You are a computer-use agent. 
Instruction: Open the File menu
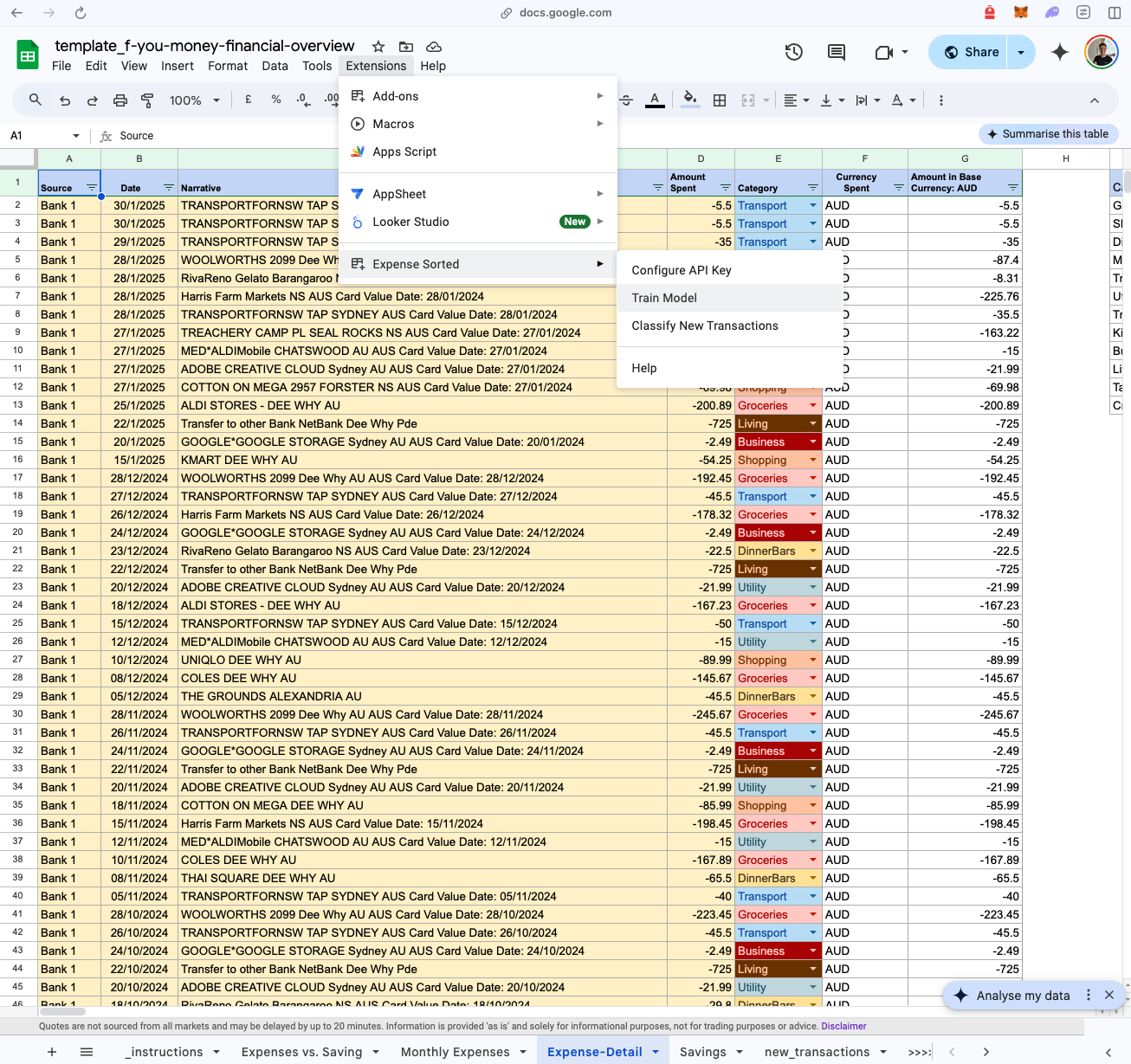coord(61,66)
